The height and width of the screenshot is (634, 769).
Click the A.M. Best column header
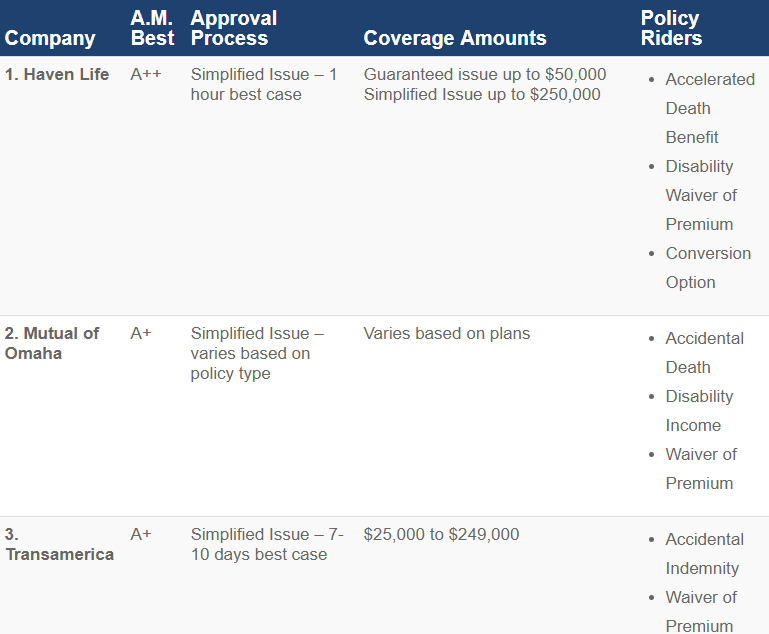[152, 28]
